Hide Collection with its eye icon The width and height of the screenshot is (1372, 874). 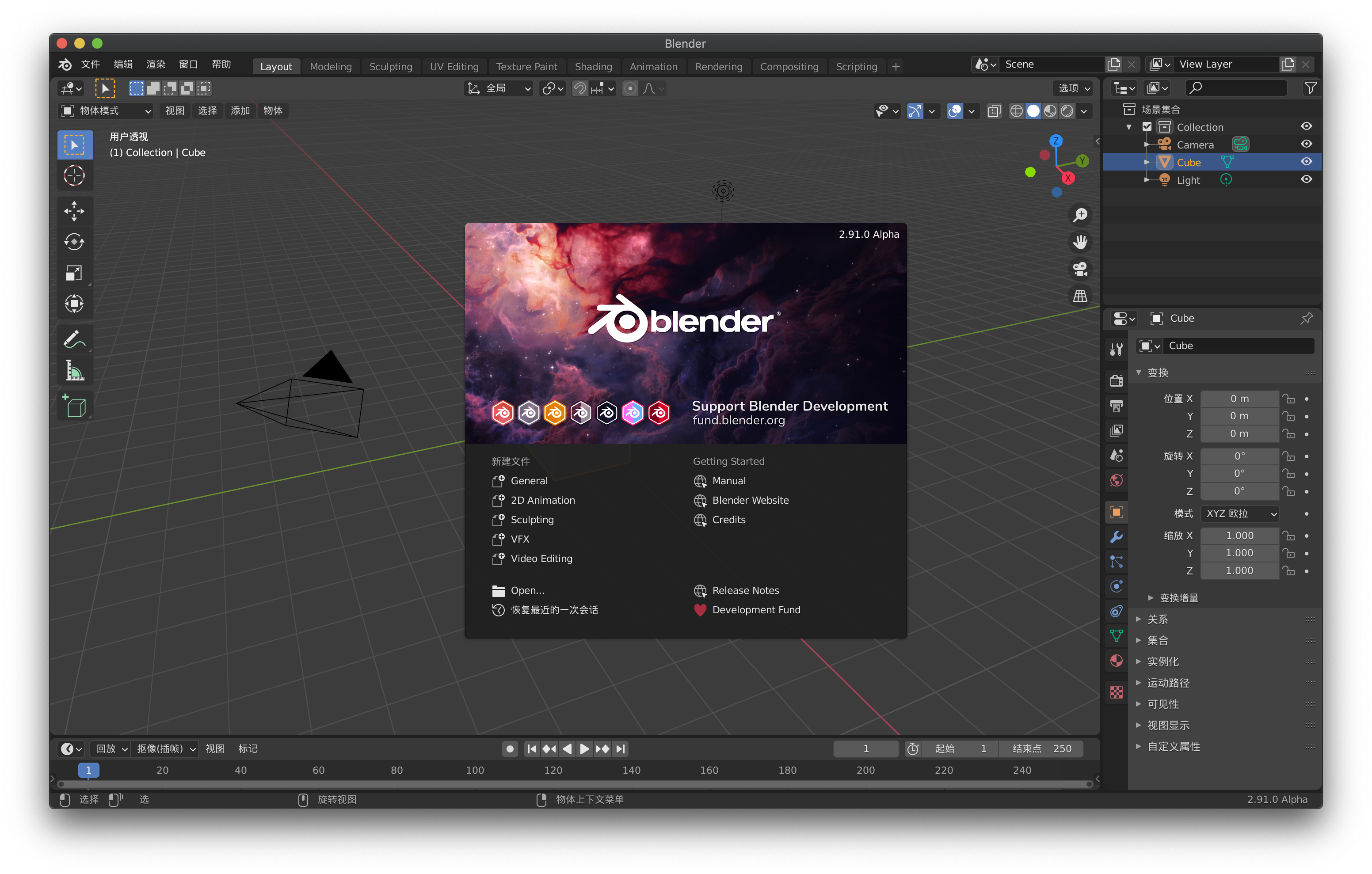pos(1307,126)
